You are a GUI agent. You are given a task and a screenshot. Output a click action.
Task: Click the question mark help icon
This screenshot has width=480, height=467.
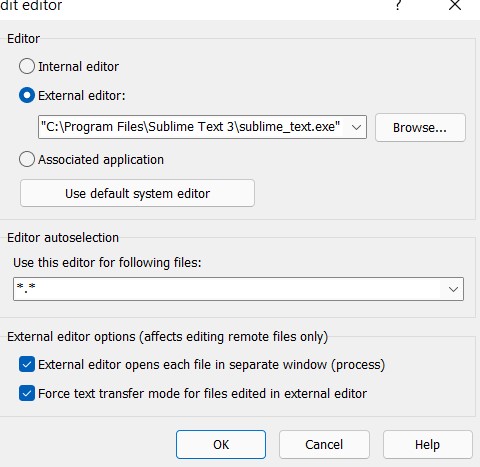coord(398,5)
